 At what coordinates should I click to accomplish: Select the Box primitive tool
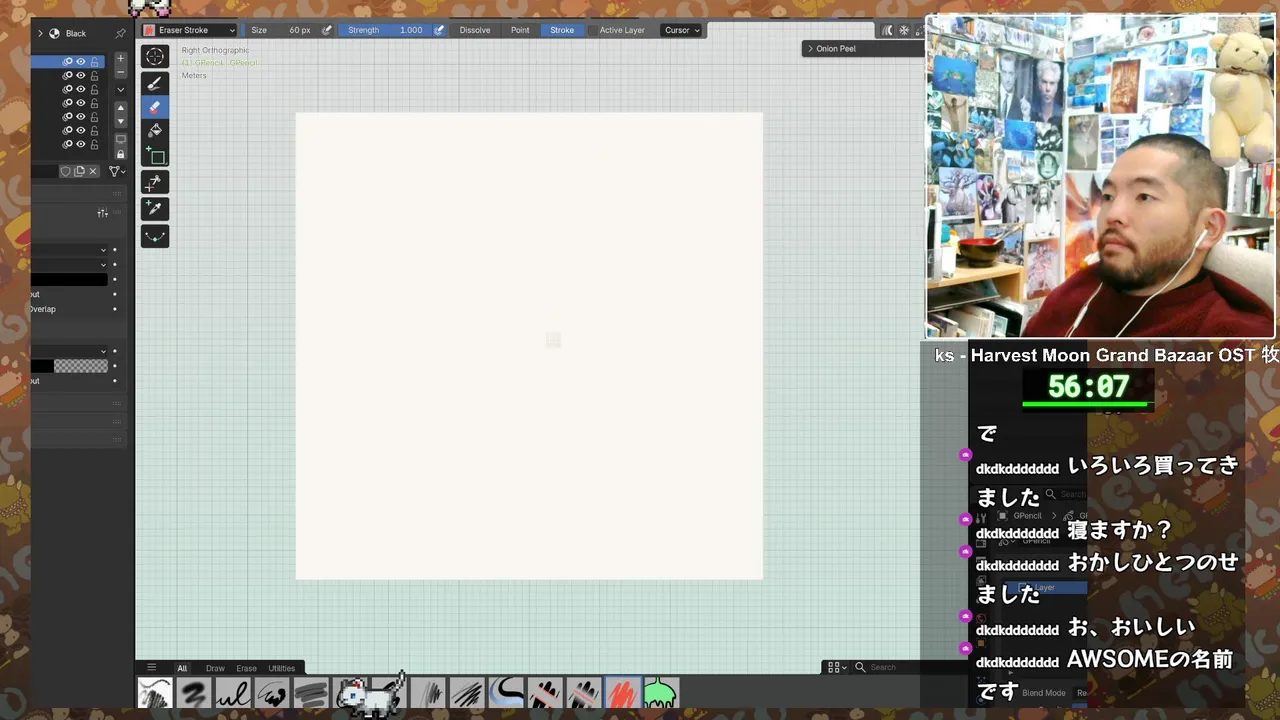[155, 155]
